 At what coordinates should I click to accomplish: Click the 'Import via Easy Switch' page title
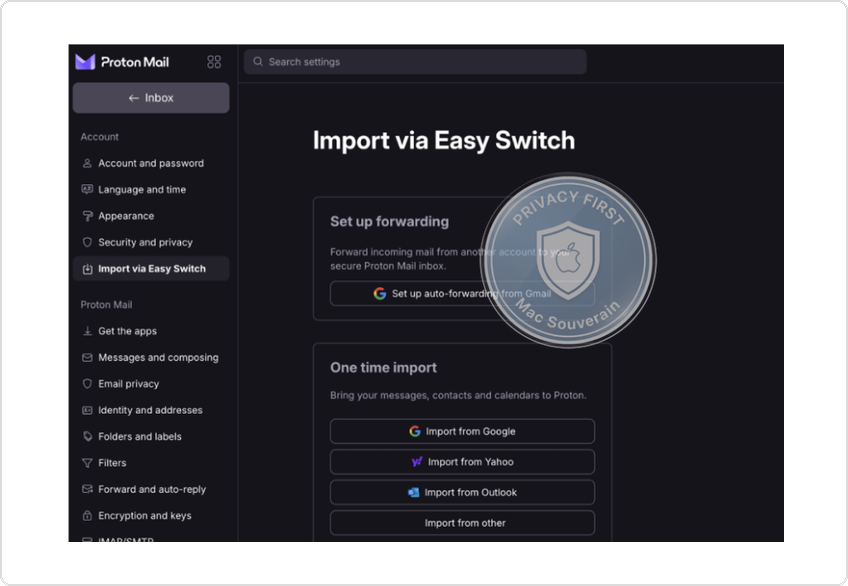point(443,141)
